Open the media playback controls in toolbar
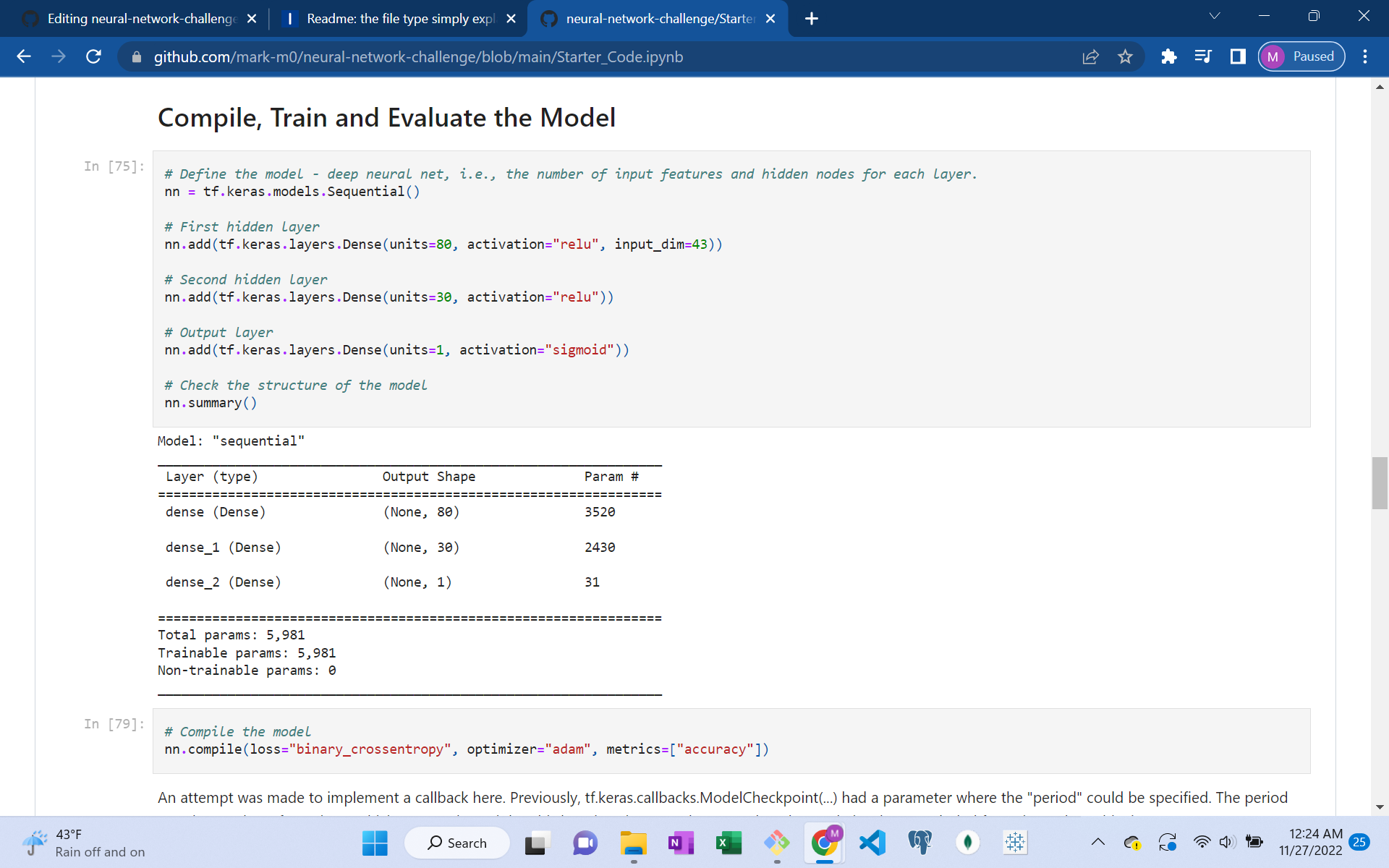Screen dimensions: 1389x868 1203,56
